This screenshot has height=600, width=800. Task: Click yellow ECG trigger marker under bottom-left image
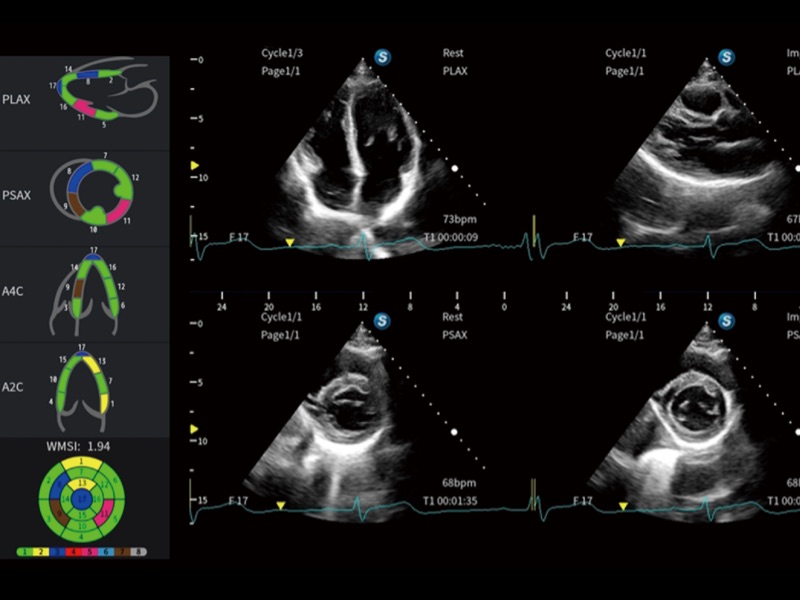pyautogui.click(x=281, y=506)
